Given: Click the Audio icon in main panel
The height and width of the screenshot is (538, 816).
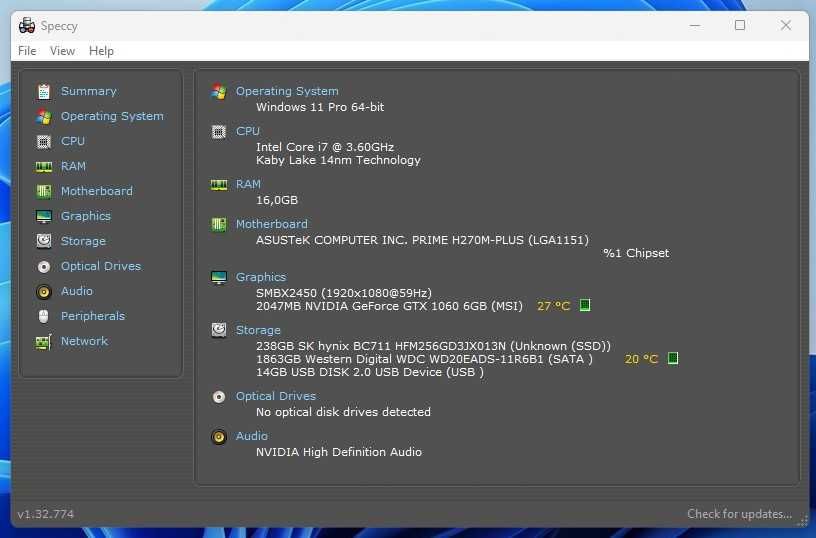Looking at the screenshot, I should tap(219, 437).
